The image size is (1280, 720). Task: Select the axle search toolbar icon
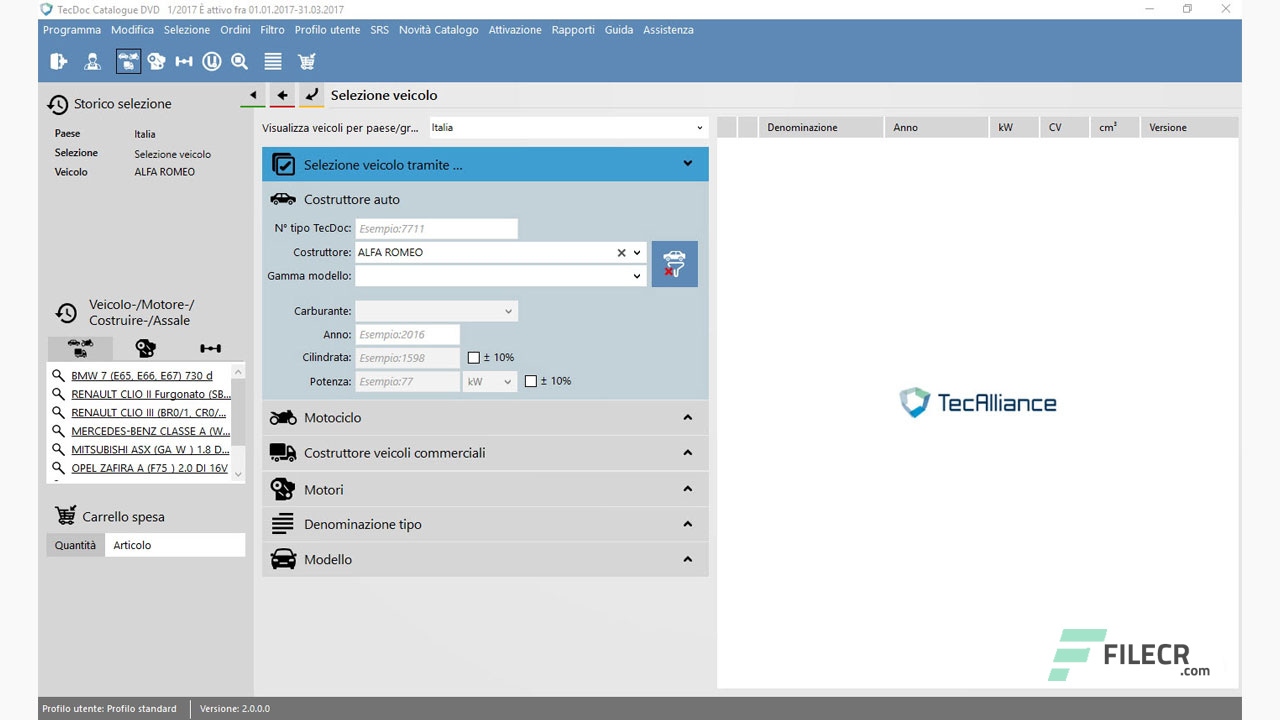coord(184,62)
